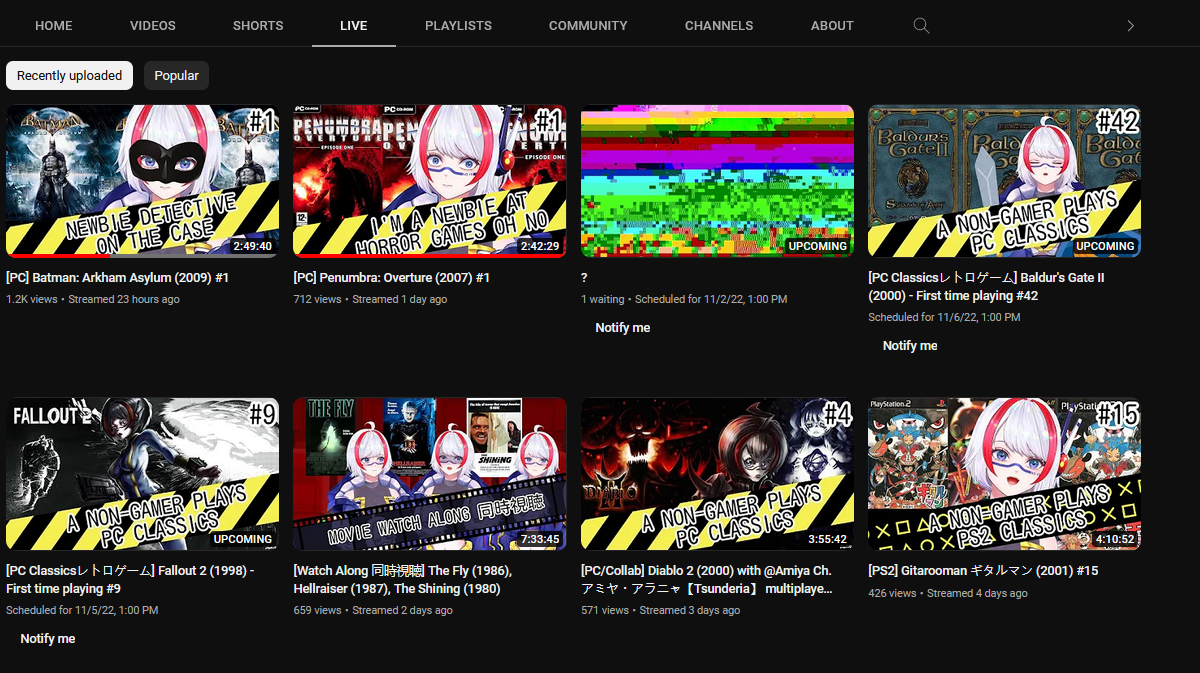
Task: Open the [PC/Collab] Diablo 2 (2000) title
Action: click(x=706, y=580)
